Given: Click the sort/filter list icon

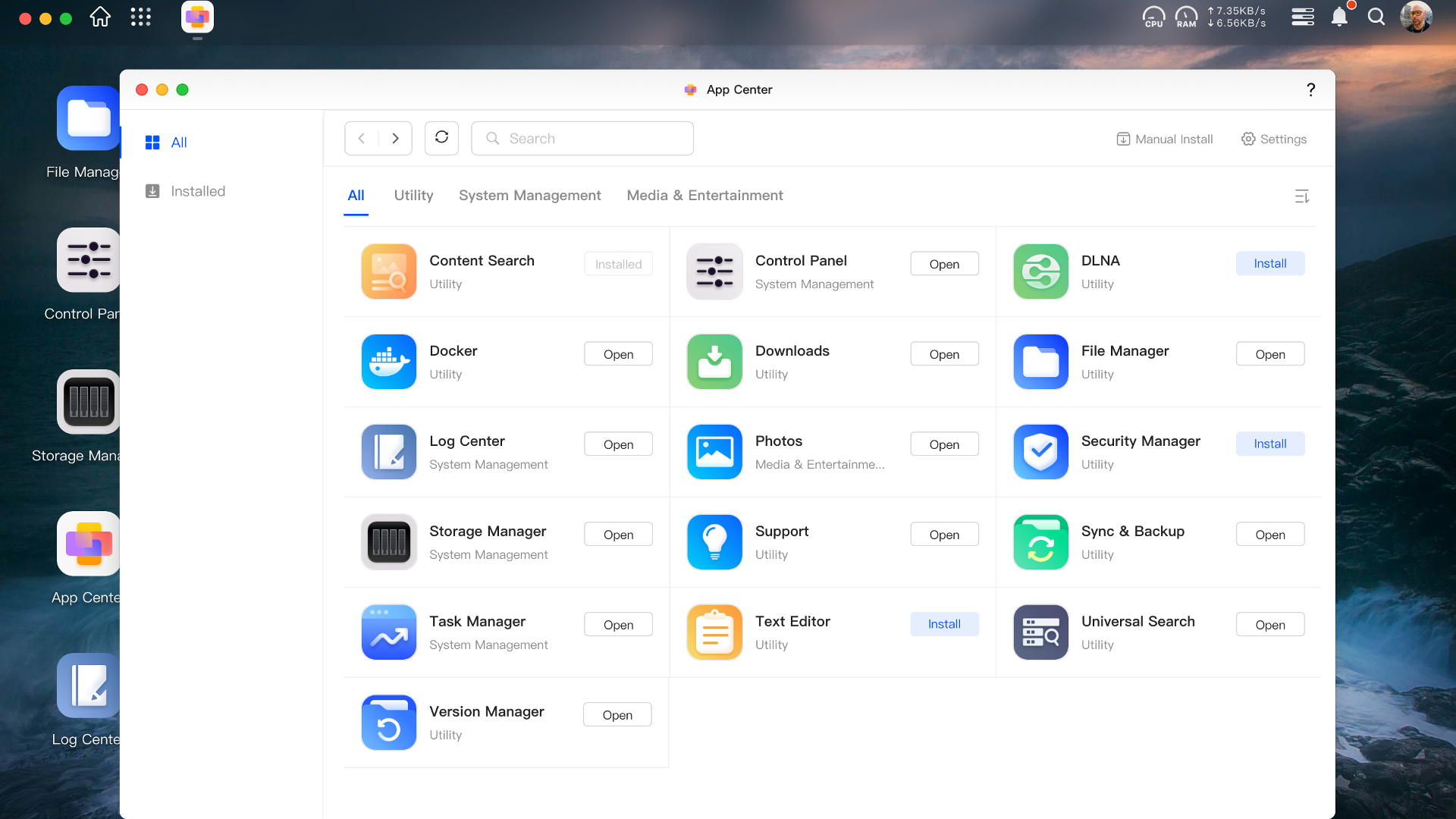Looking at the screenshot, I should pos(1301,196).
